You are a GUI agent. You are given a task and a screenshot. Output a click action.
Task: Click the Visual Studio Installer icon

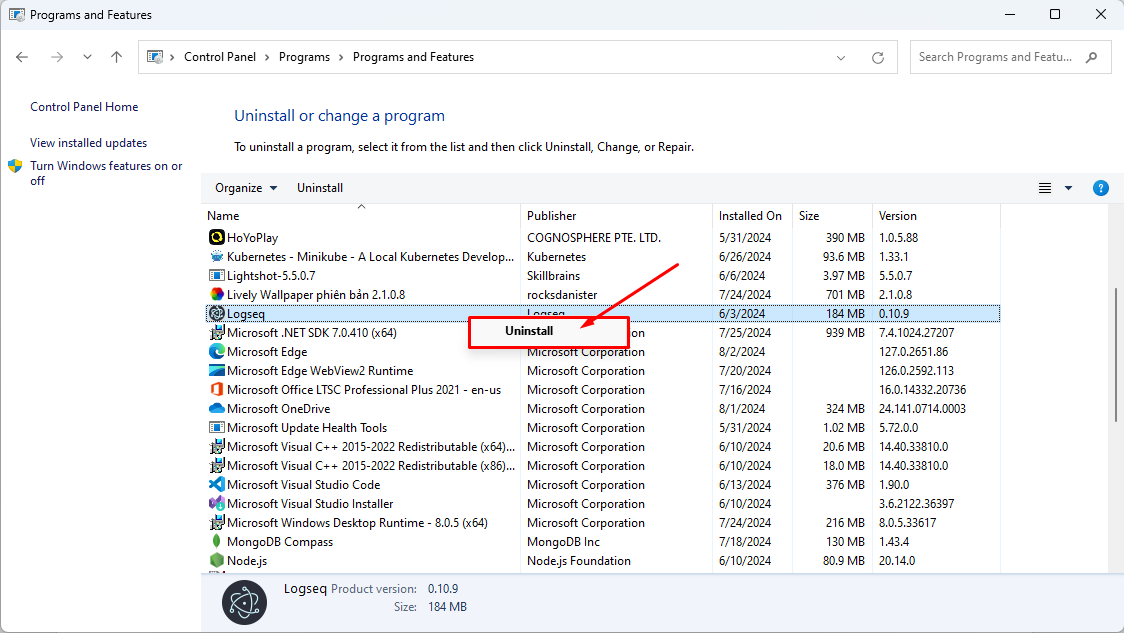[216, 503]
